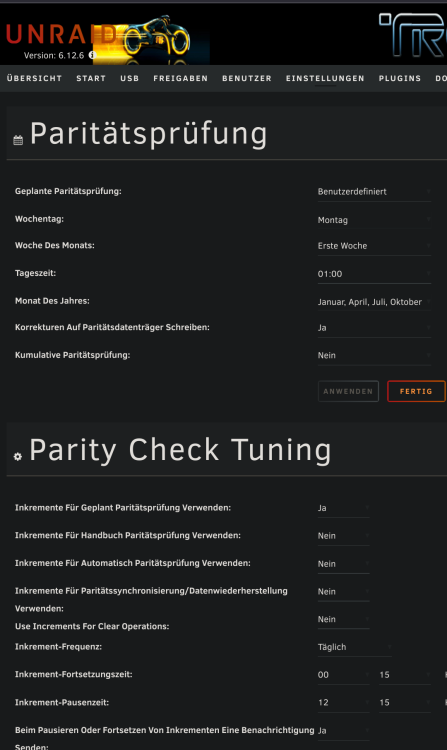447x750 pixels.
Task: Click the FERTIG button
Action: point(416,391)
